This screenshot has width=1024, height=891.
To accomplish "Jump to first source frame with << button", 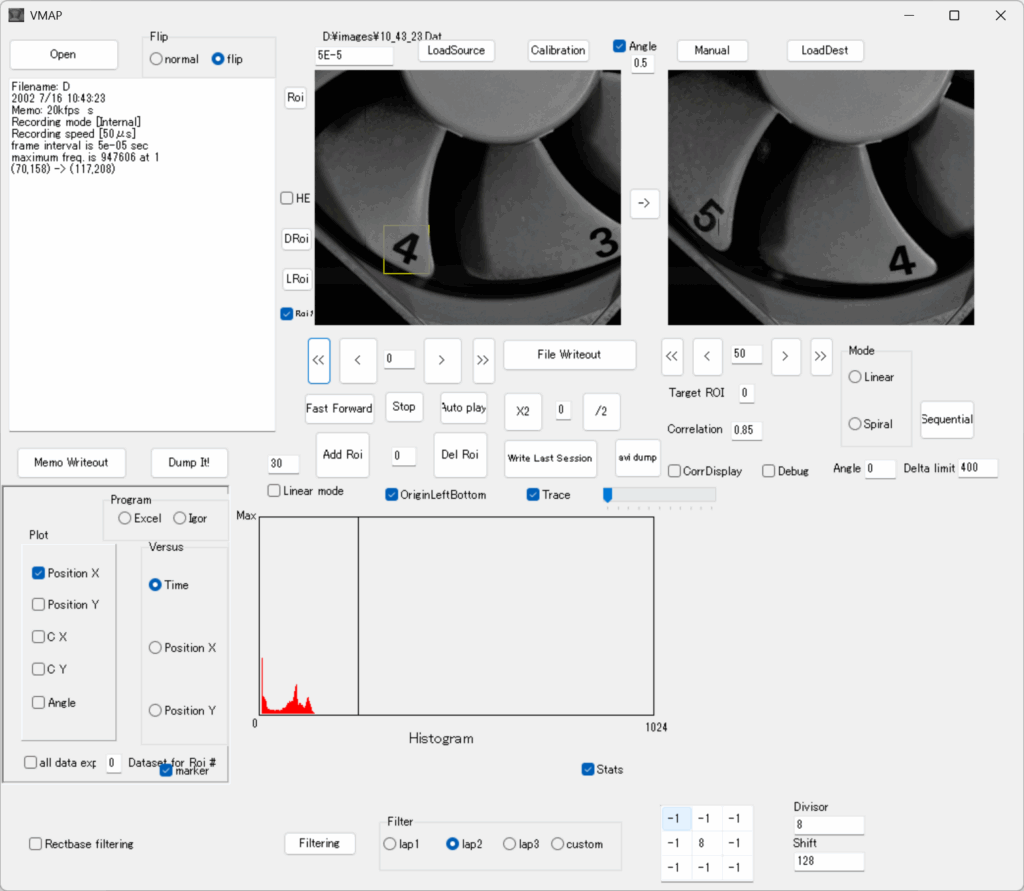I will [319, 360].
